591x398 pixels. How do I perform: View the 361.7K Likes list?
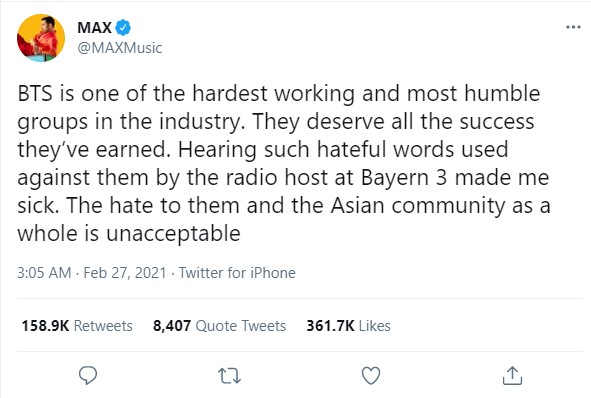coord(348,326)
